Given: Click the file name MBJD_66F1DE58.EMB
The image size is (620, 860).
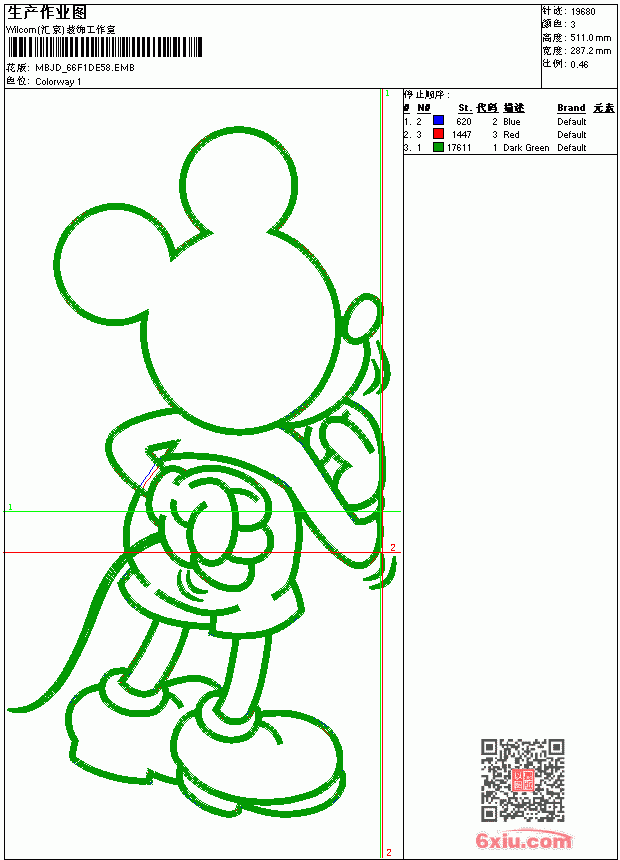Looking at the screenshot, I should tap(84, 68).
